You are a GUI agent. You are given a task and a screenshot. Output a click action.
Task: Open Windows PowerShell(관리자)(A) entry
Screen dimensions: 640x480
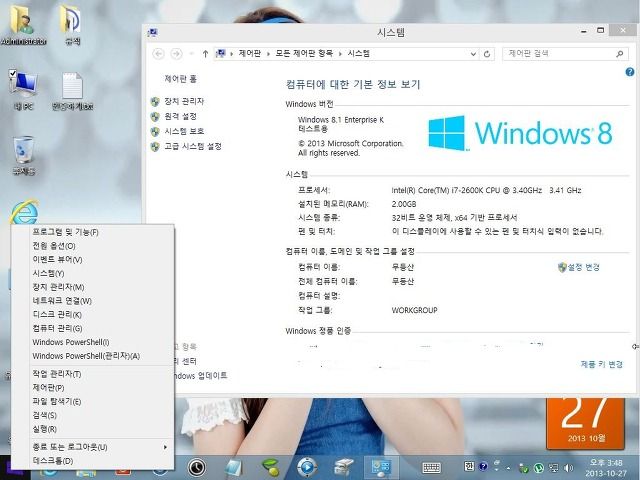tap(93, 356)
